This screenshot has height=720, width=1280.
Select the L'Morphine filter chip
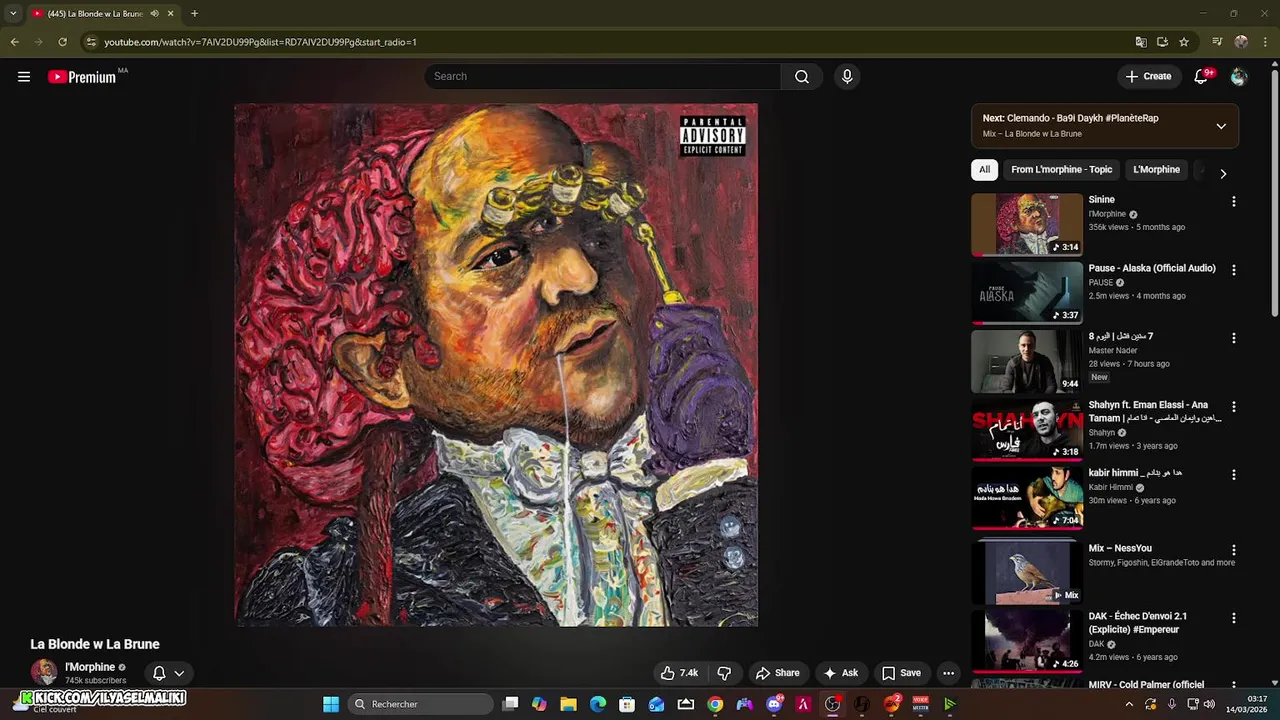tap(1156, 170)
